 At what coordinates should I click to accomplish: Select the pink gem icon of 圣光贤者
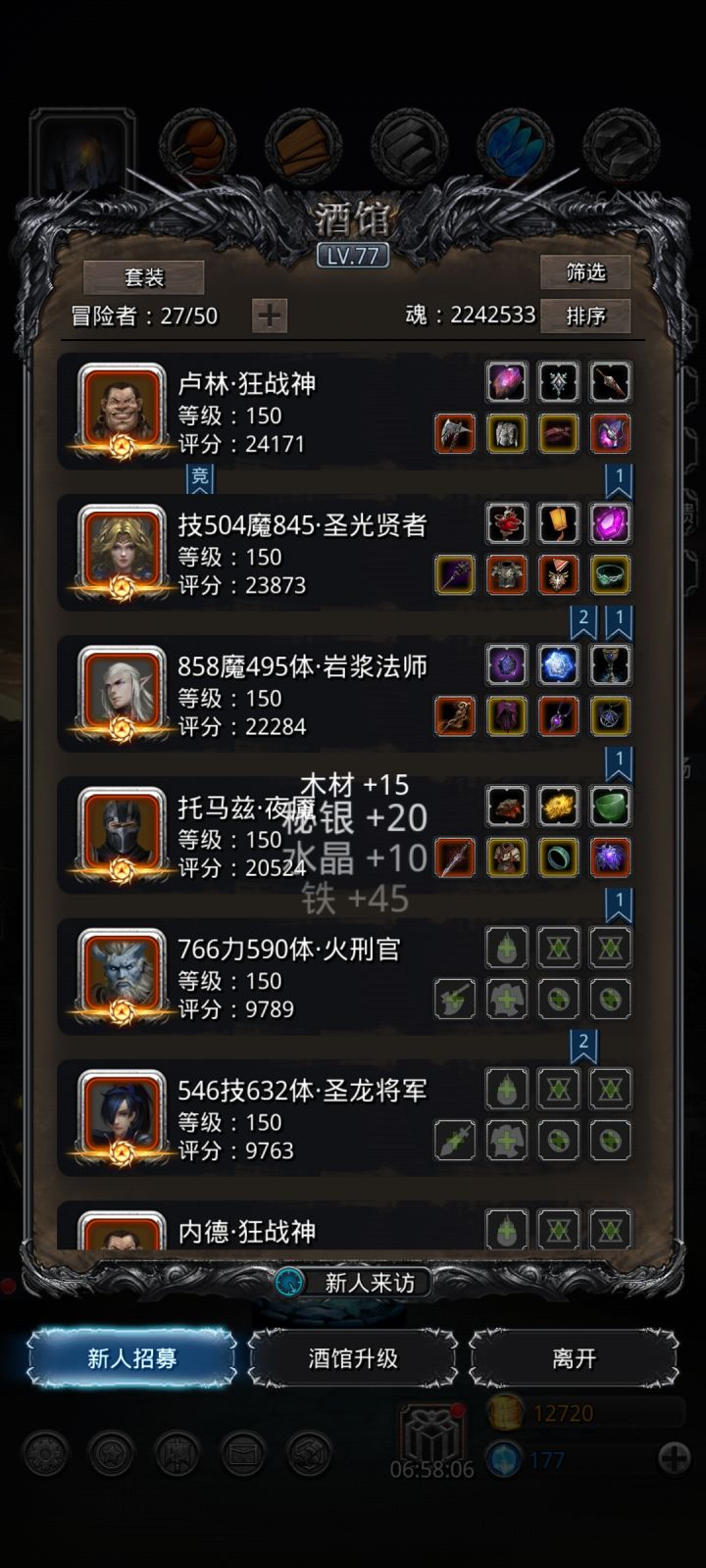point(610,523)
